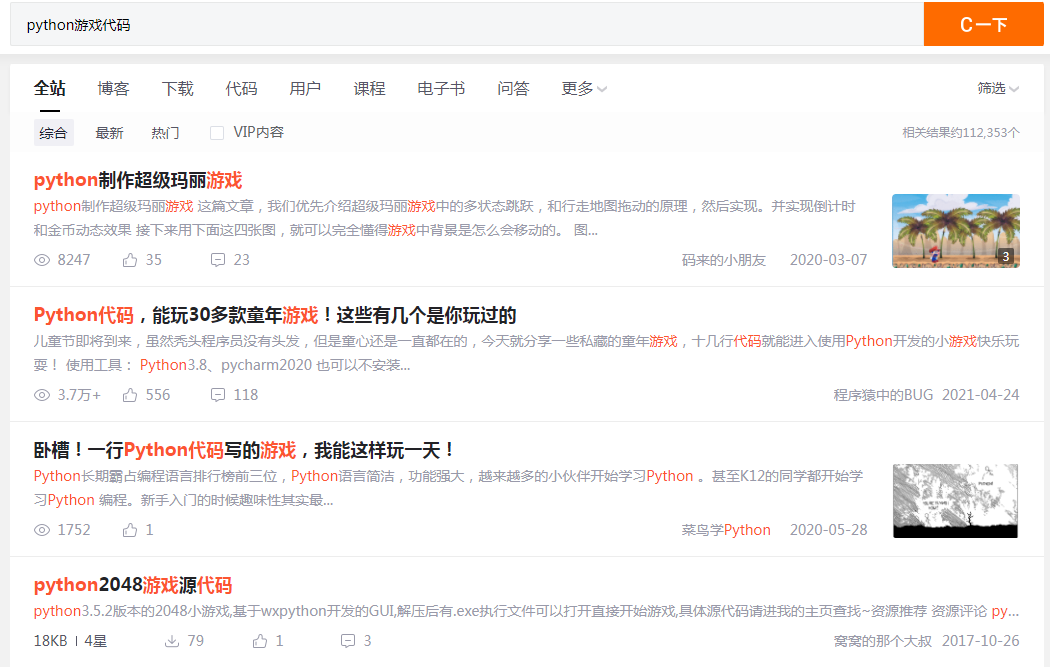
Task: Click the 相关结果约112,353个 result count text
Action: (961, 133)
